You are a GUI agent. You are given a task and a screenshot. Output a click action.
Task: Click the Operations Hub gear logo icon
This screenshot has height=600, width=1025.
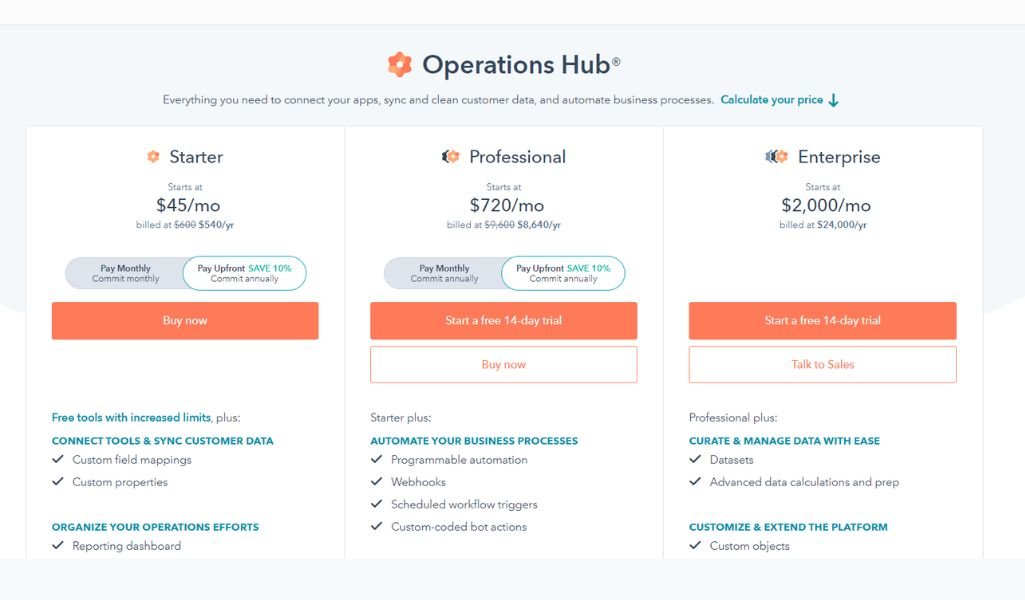click(399, 65)
